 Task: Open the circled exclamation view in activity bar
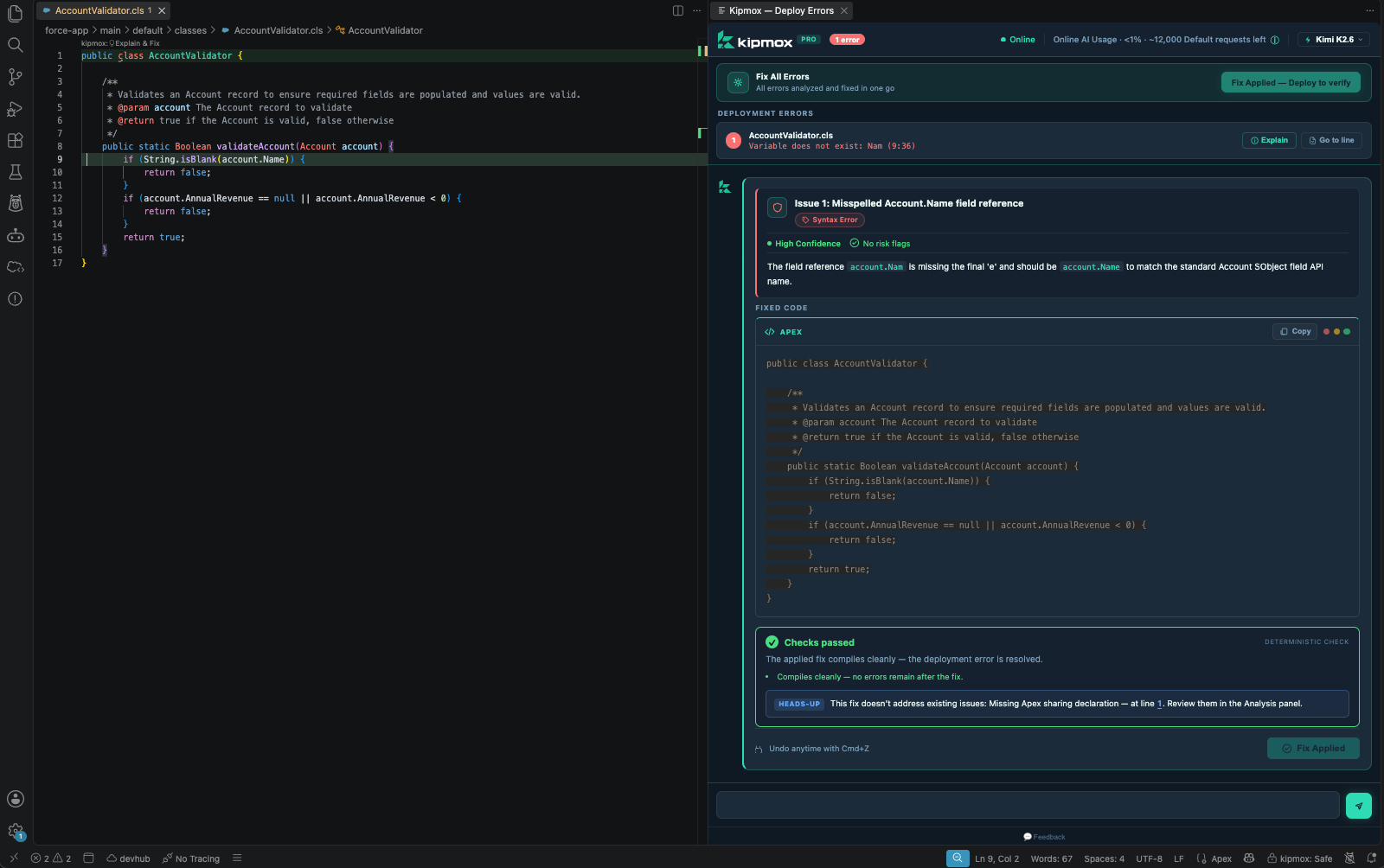tap(15, 299)
